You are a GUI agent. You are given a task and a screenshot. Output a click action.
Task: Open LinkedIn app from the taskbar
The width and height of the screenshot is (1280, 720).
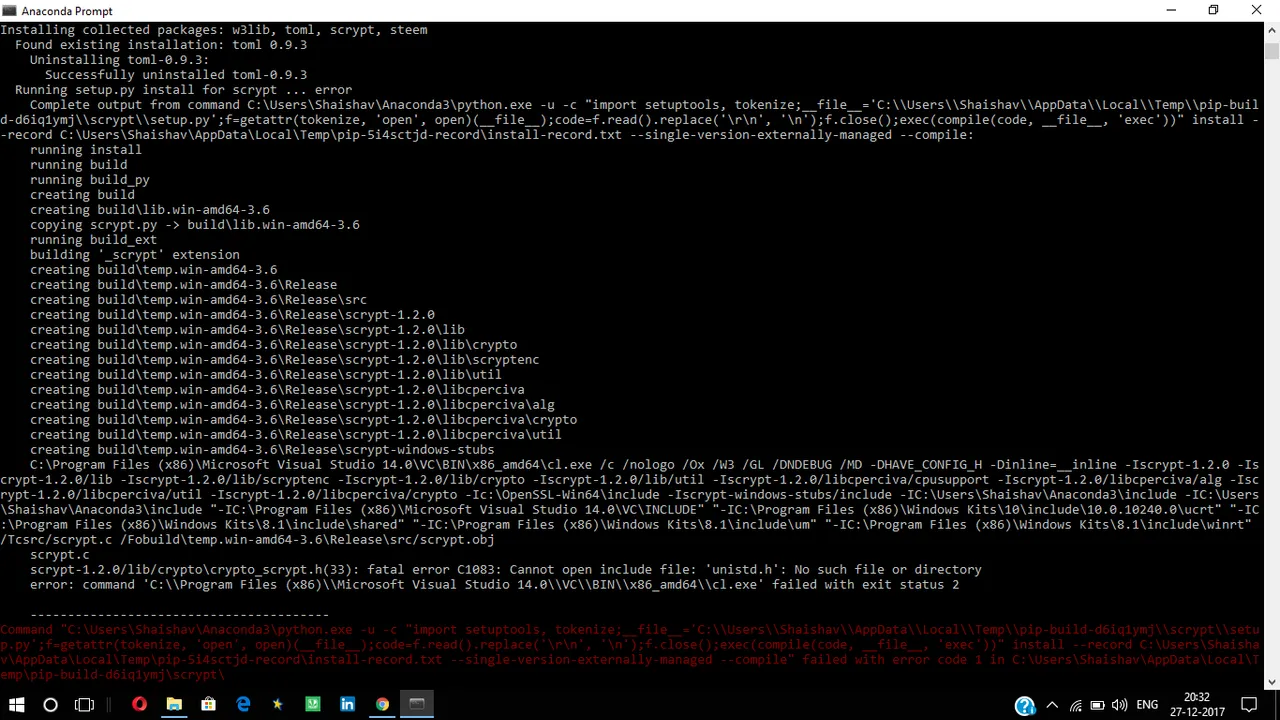point(347,705)
